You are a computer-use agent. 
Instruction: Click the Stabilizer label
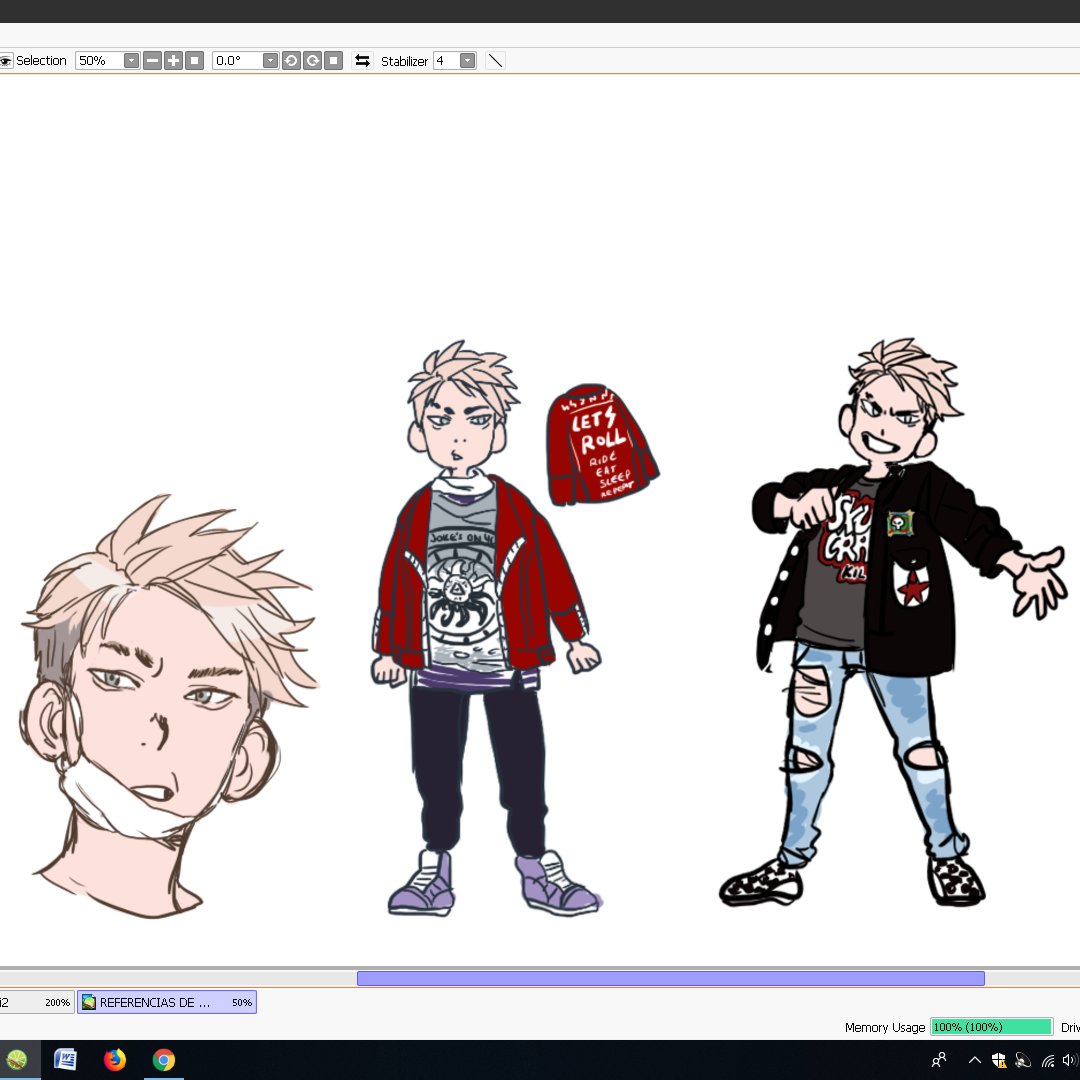click(404, 61)
